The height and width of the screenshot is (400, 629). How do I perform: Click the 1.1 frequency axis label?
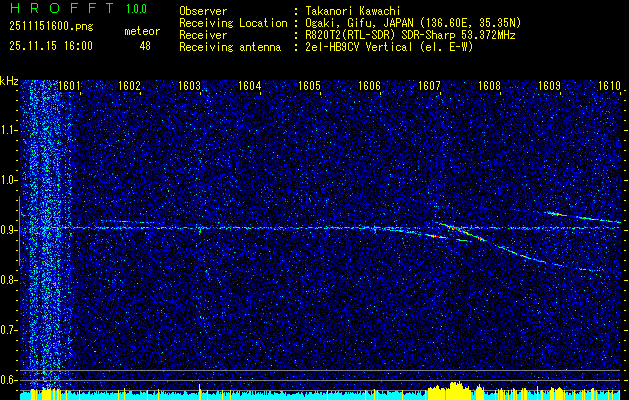[8, 131]
